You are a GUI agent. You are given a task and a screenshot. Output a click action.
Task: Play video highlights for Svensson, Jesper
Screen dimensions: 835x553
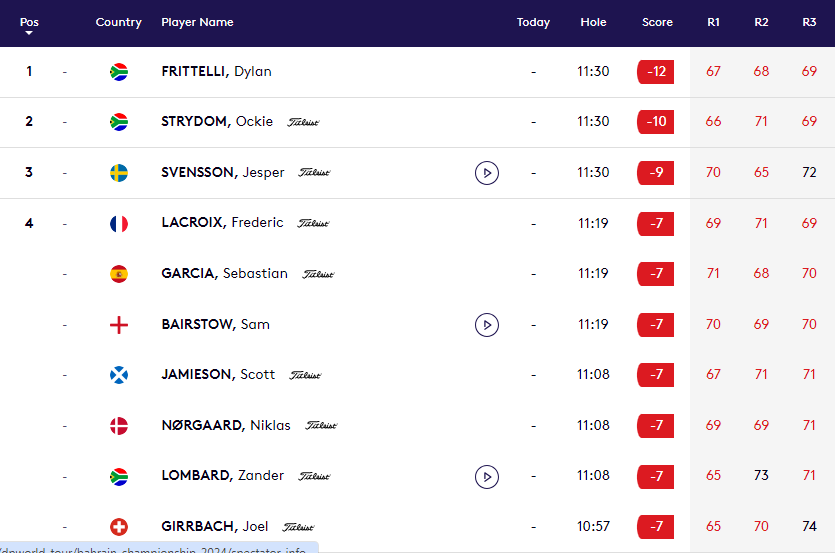pyautogui.click(x=487, y=173)
